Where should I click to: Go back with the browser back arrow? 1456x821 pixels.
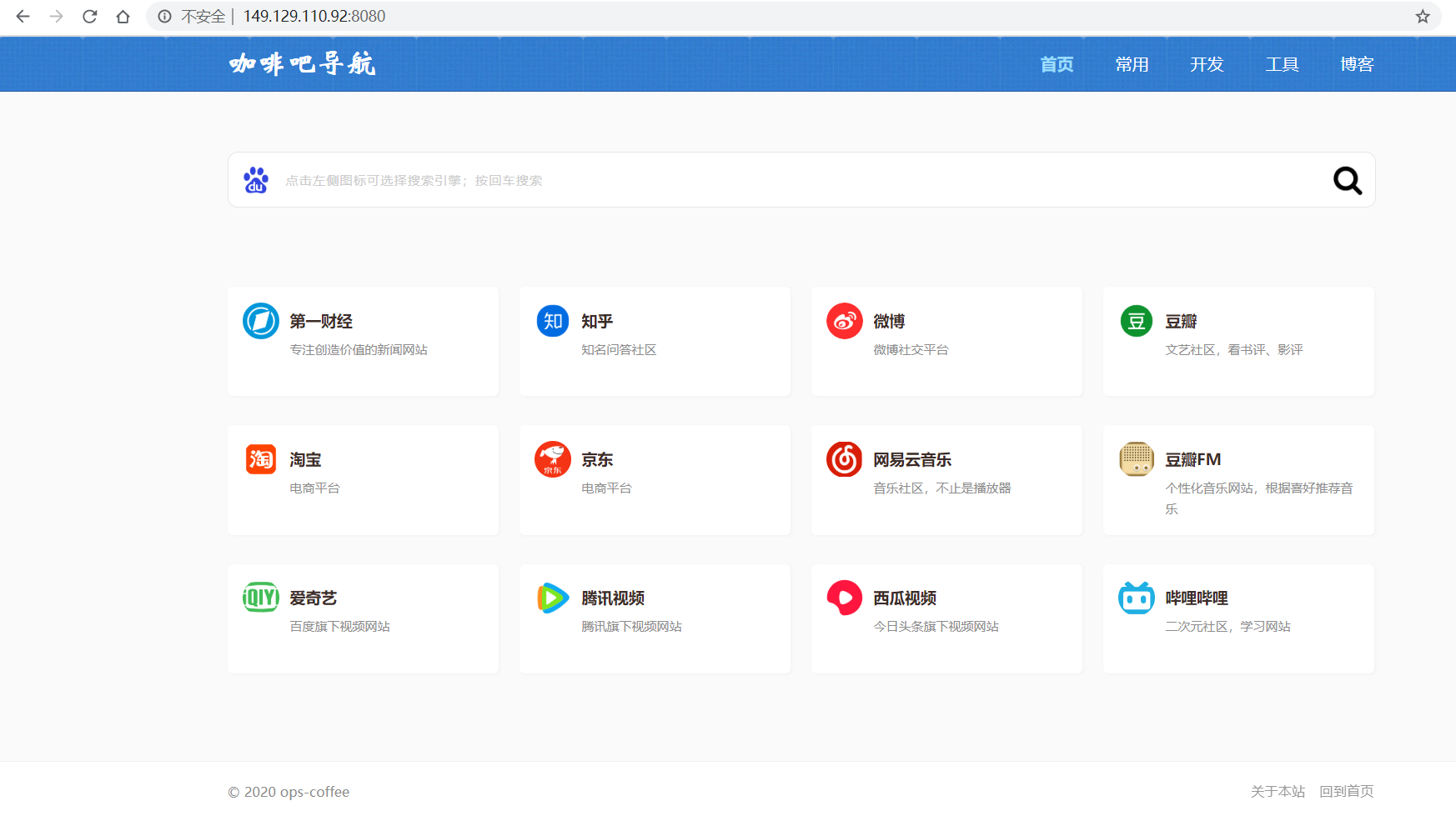pyautogui.click(x=23, y=16)
